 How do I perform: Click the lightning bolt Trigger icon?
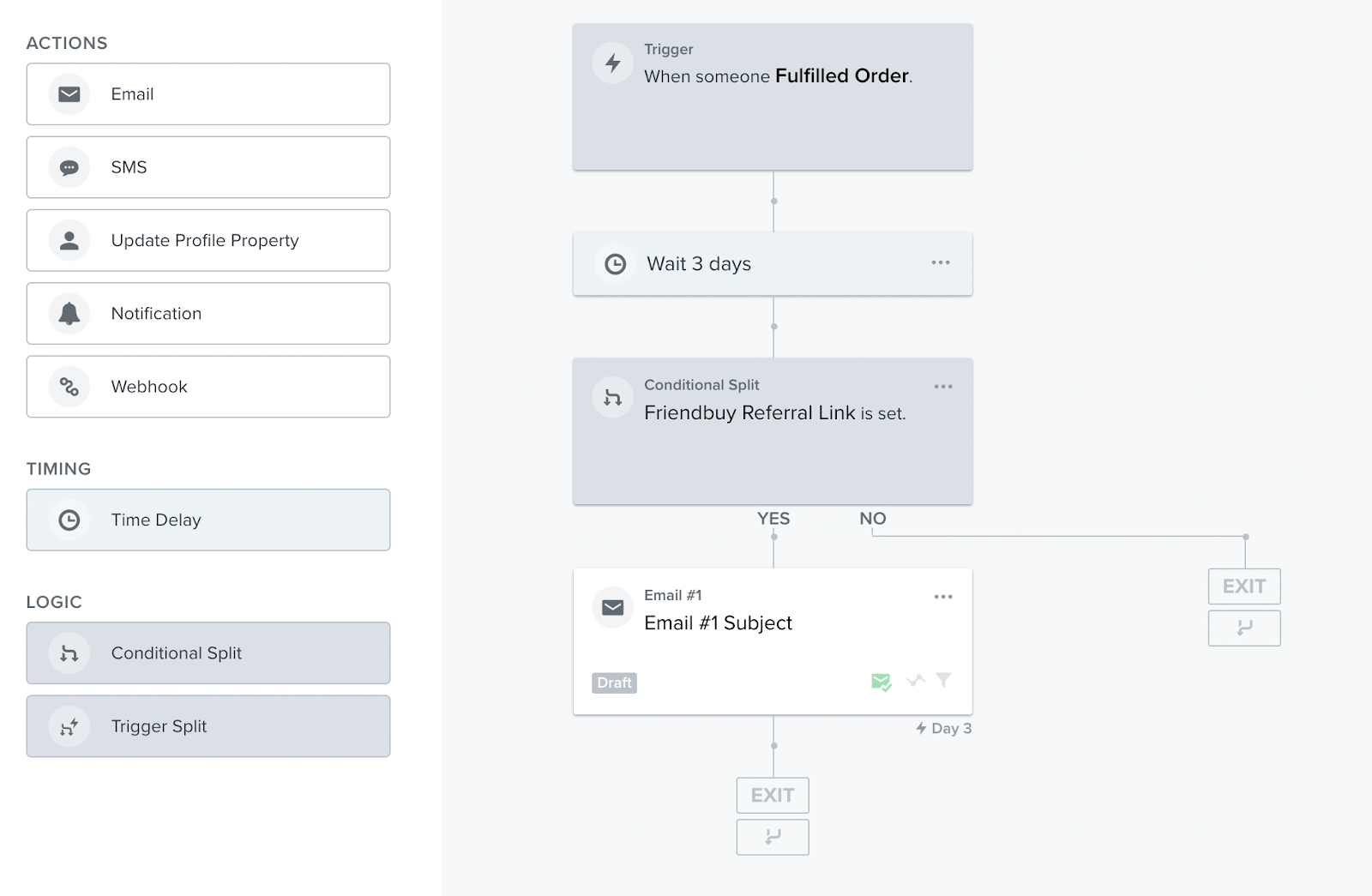pyautogui.click(x=613, y=63)
